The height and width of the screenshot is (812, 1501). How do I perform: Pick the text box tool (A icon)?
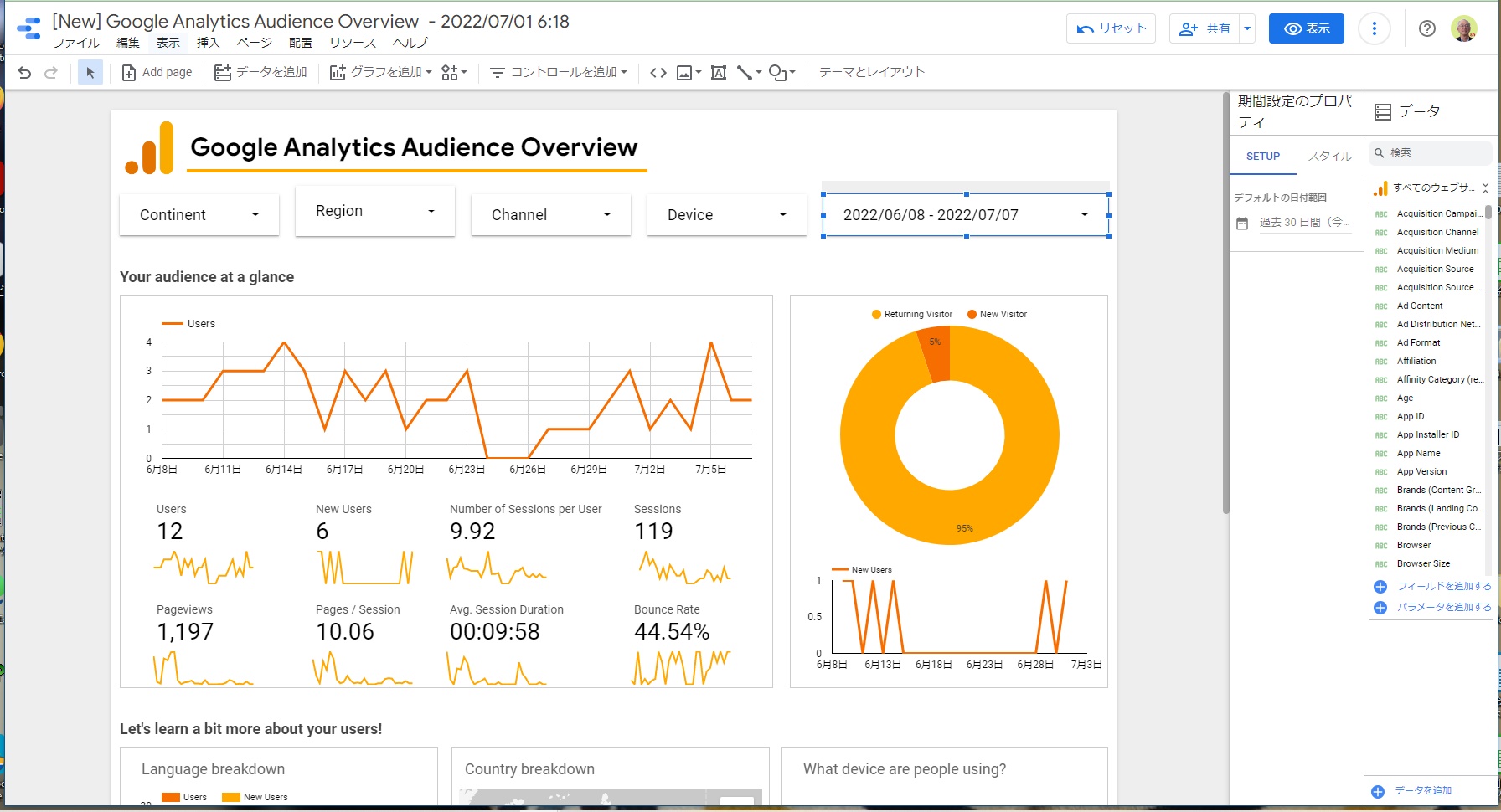tap(718, 73)
